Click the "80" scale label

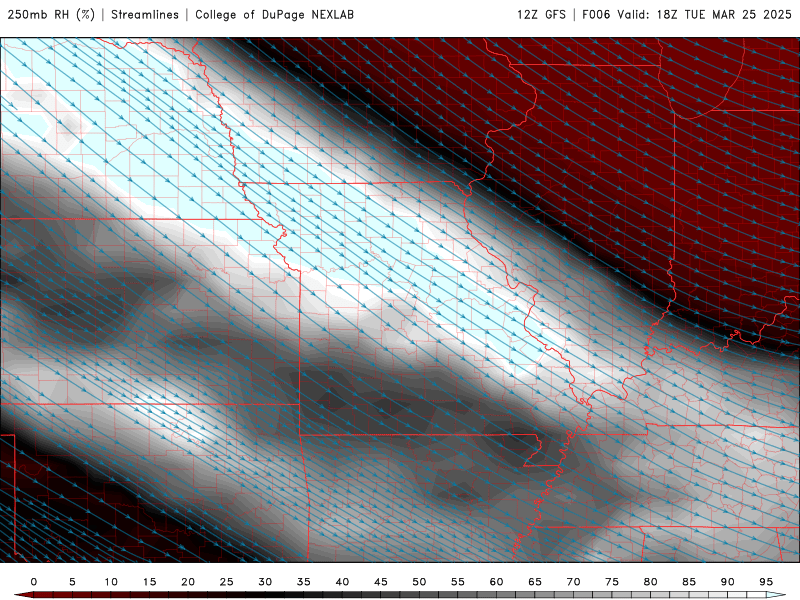(x=651, y=582)
